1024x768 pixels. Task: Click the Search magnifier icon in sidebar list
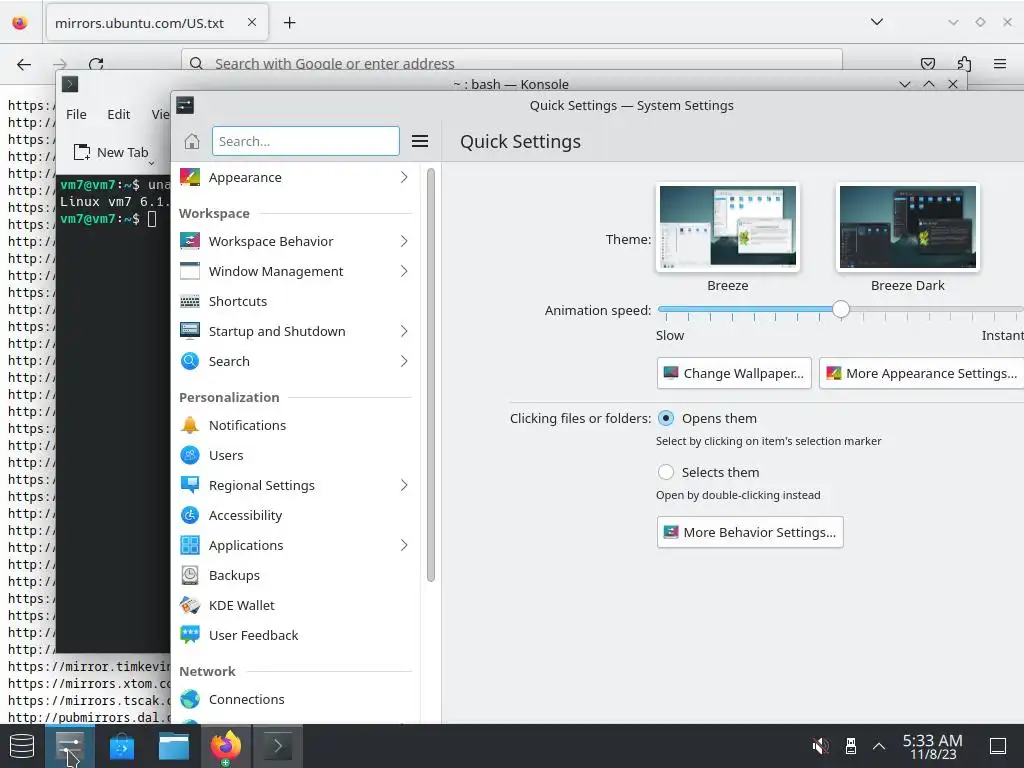tap(190, 362)
